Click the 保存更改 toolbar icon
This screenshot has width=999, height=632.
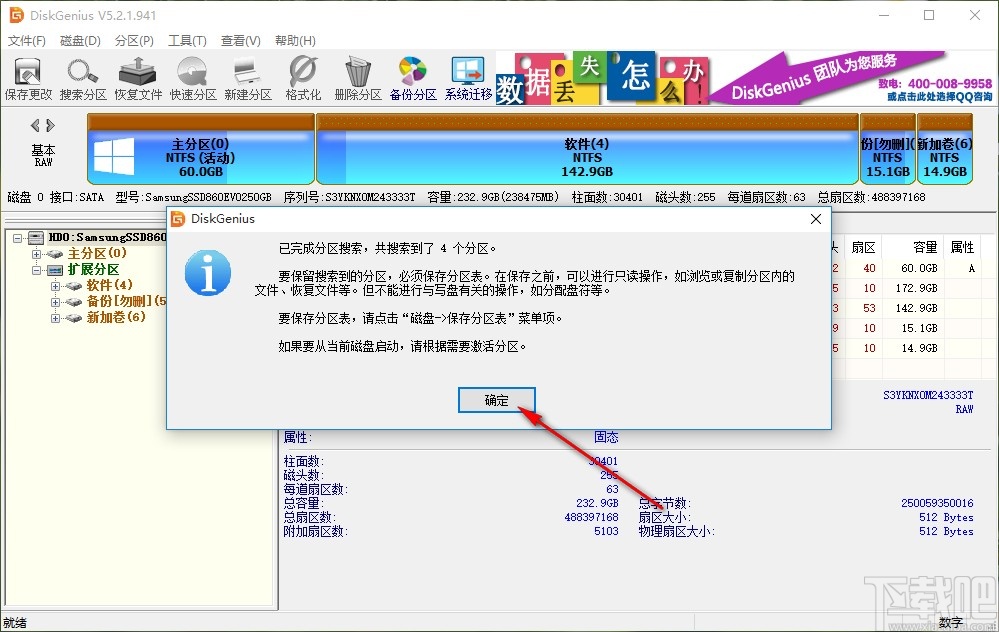(28, 79)
